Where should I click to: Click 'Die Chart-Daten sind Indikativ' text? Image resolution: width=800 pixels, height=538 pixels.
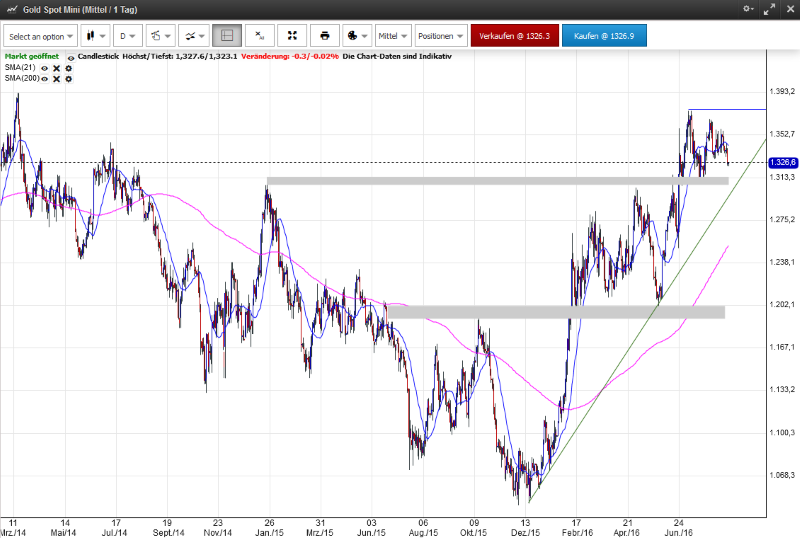[397, 57]
